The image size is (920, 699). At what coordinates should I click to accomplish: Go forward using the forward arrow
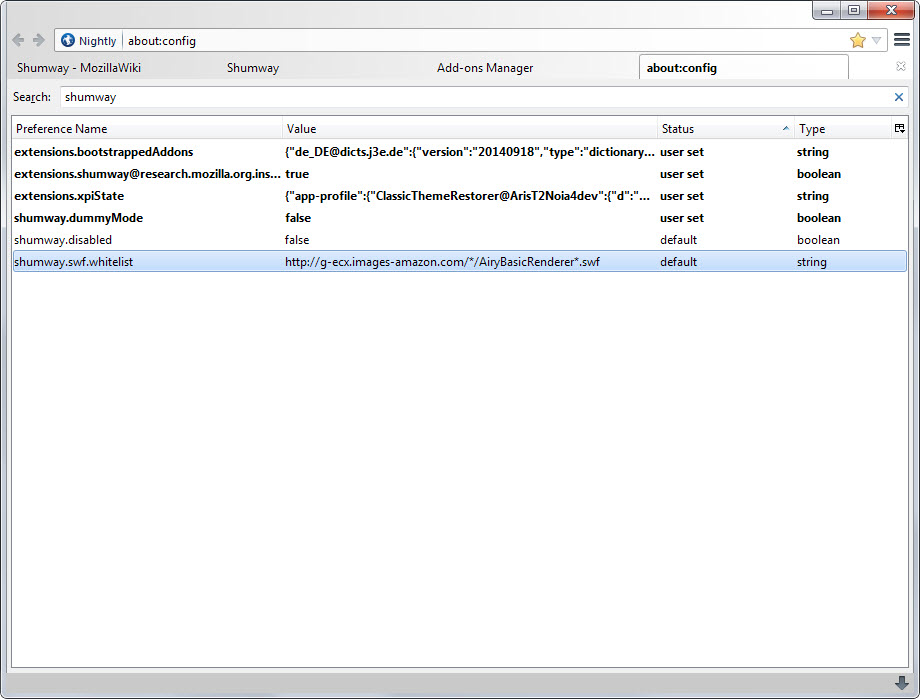pos(39,40)
